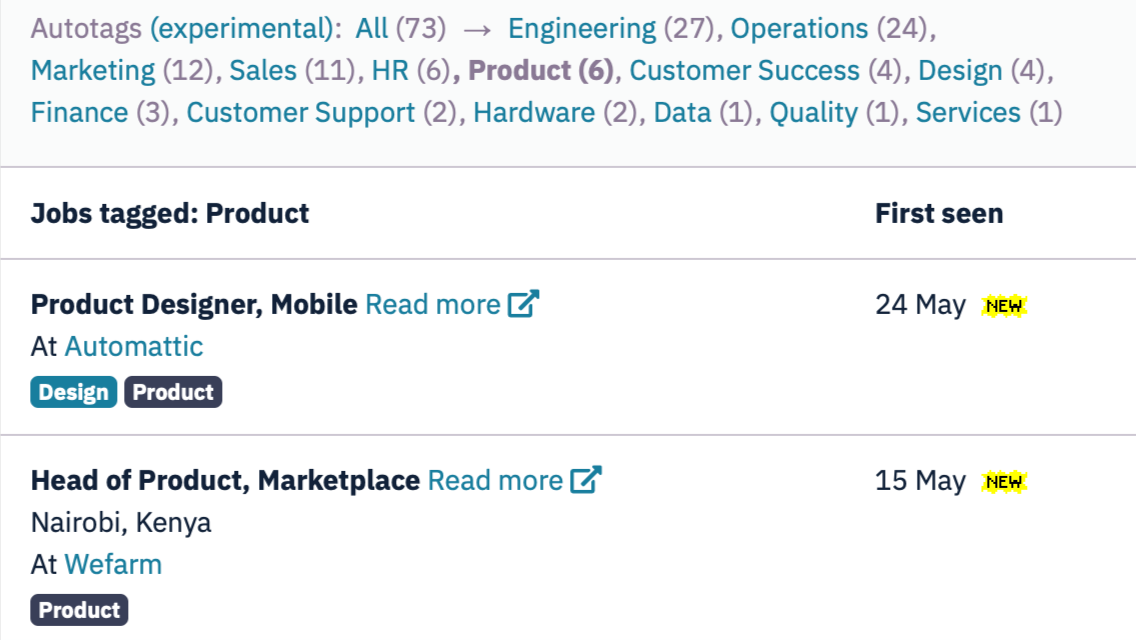Viewport: 1136px width, 640px height.
Task: Filter jobs by Engineering autotag
Action: 582,29
